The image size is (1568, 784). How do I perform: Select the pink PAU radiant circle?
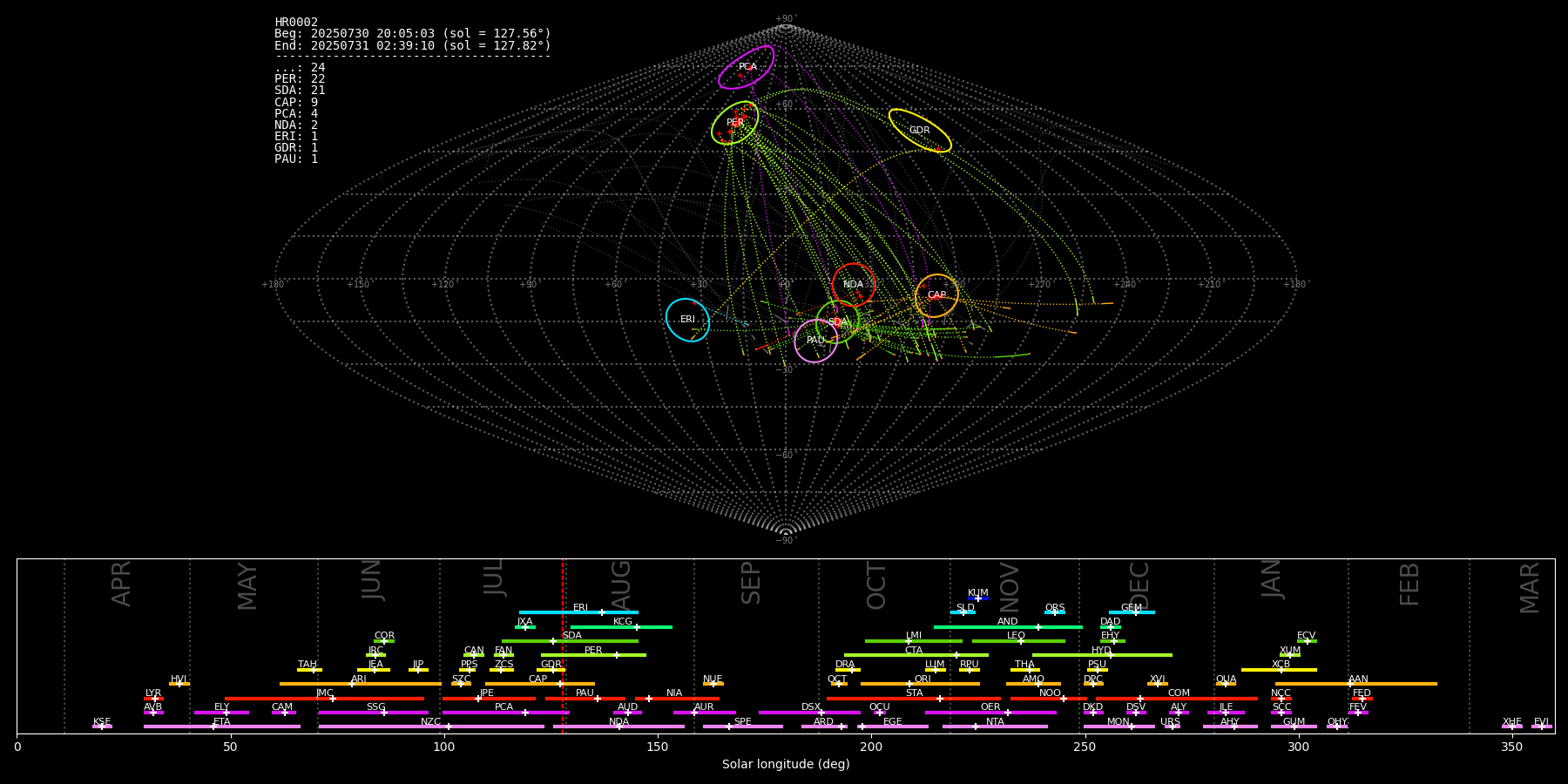(x=815, y=341)
